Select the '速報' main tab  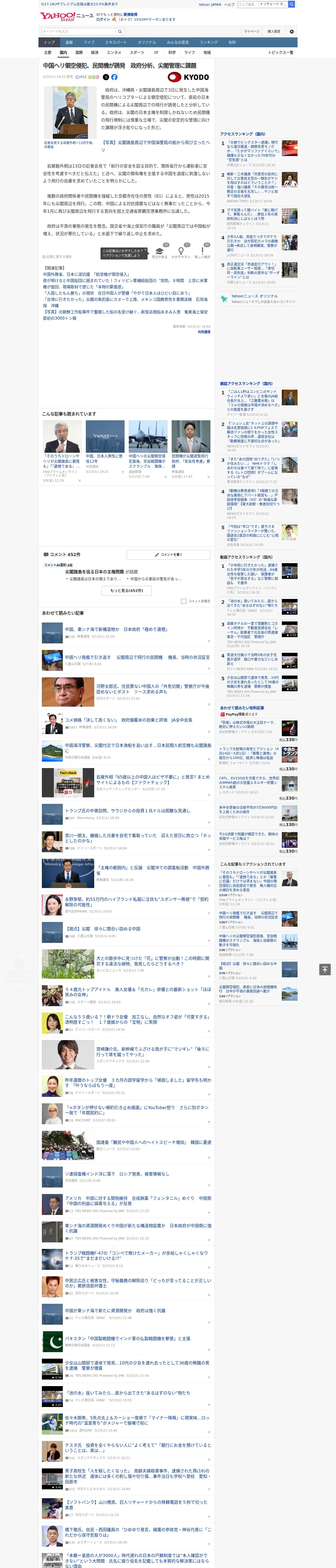point(69,43)
